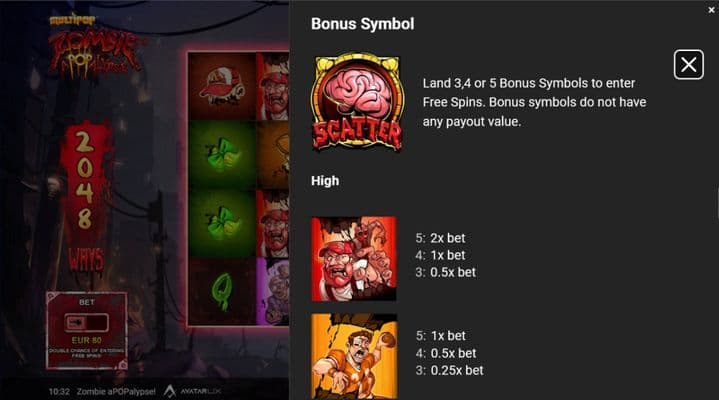Click the Zombie aPOPalypse title in footer
Image resolution: width=719 pixels, height=400 pixels.
(116, 391)
